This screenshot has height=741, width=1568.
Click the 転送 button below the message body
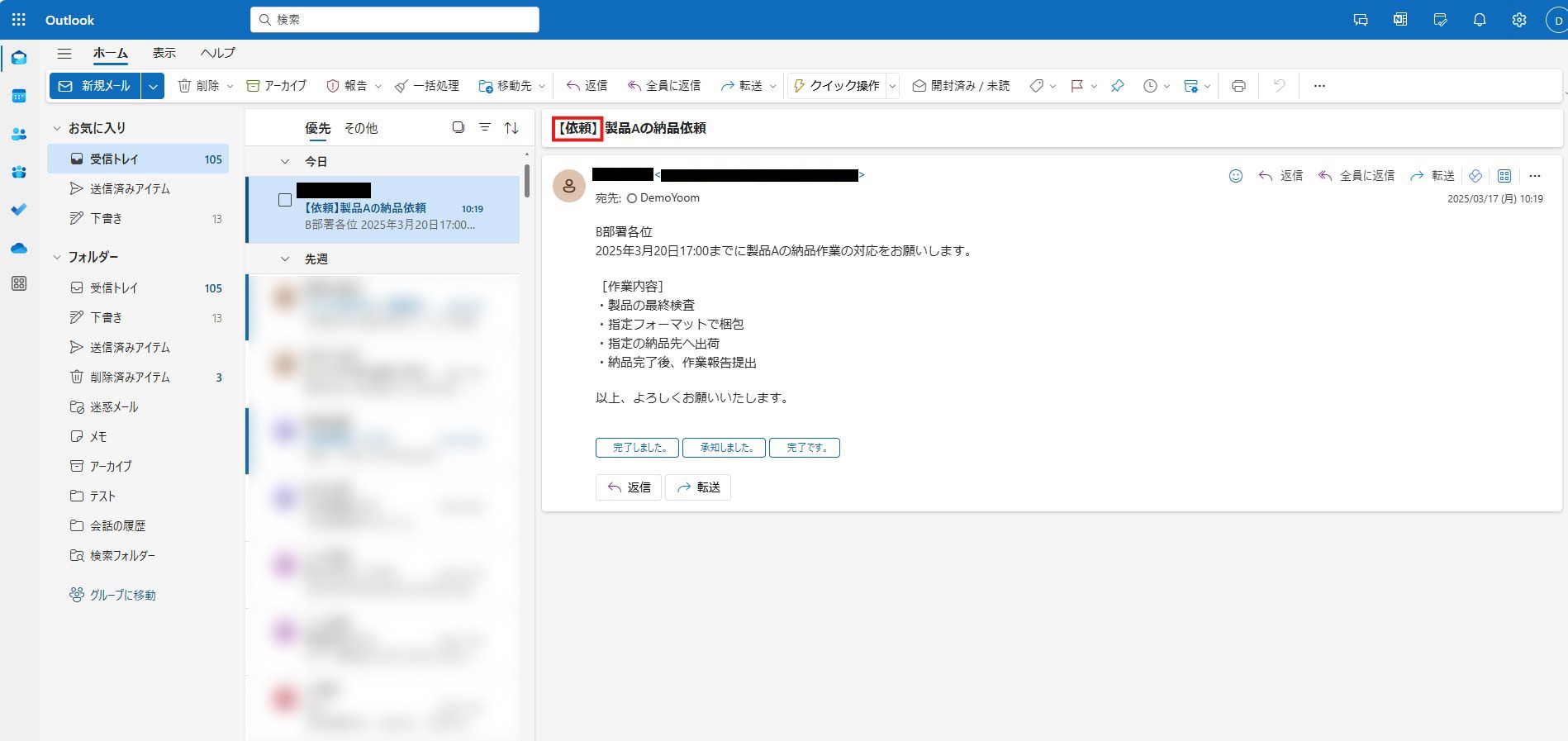pyautogui.click(x=698, y=487)
